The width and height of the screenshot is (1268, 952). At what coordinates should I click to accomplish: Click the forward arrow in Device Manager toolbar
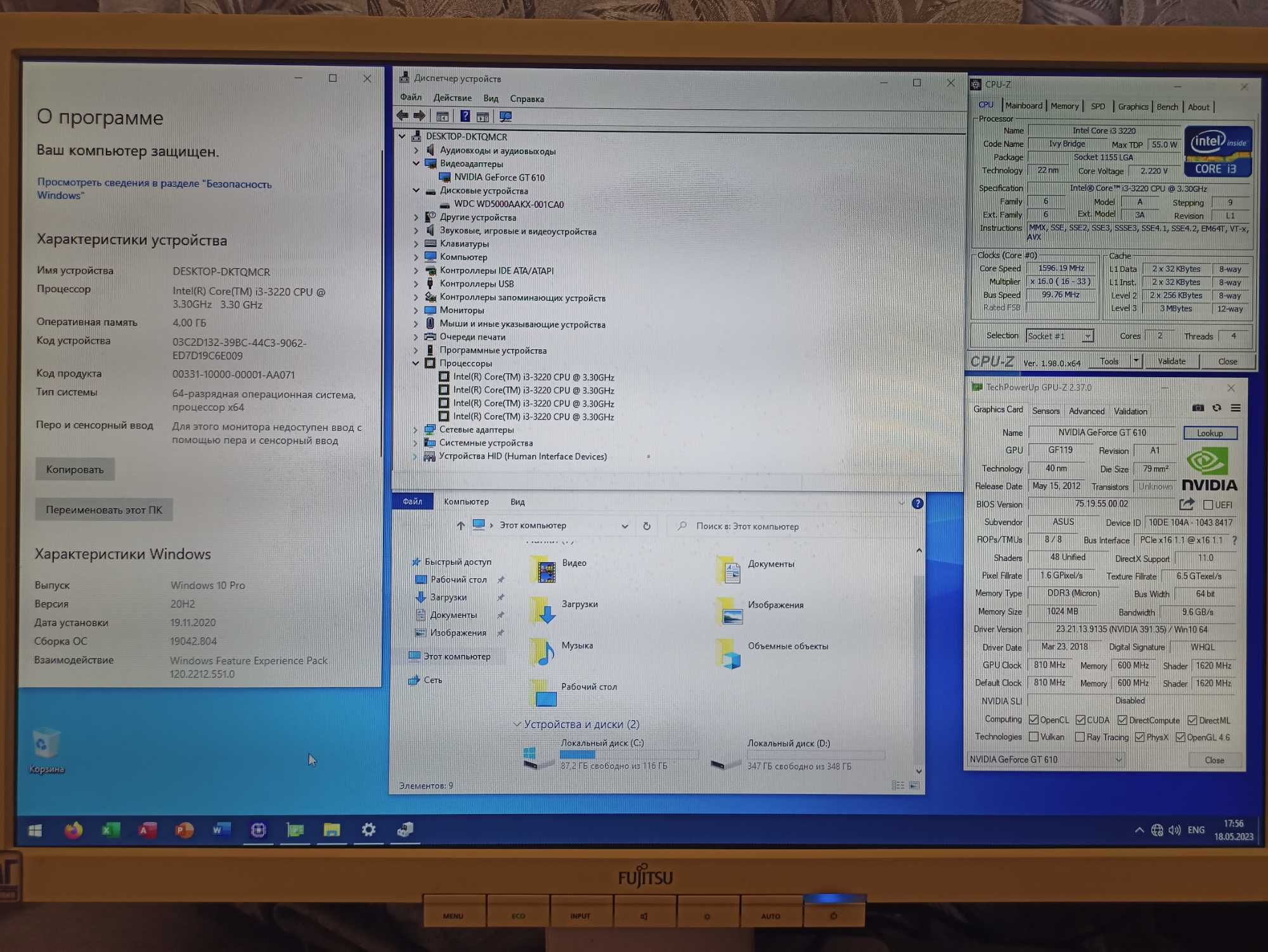coord(419,115)
